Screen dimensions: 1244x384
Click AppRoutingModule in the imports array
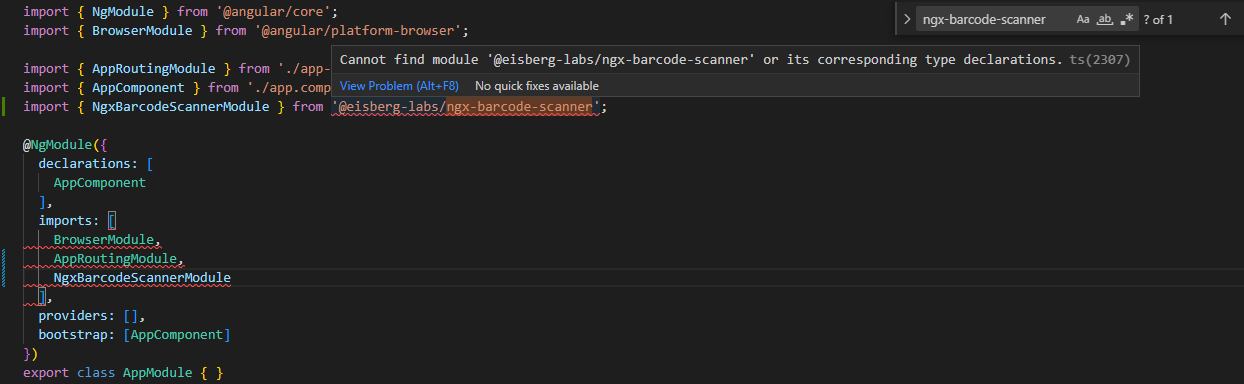coord(114,259)
